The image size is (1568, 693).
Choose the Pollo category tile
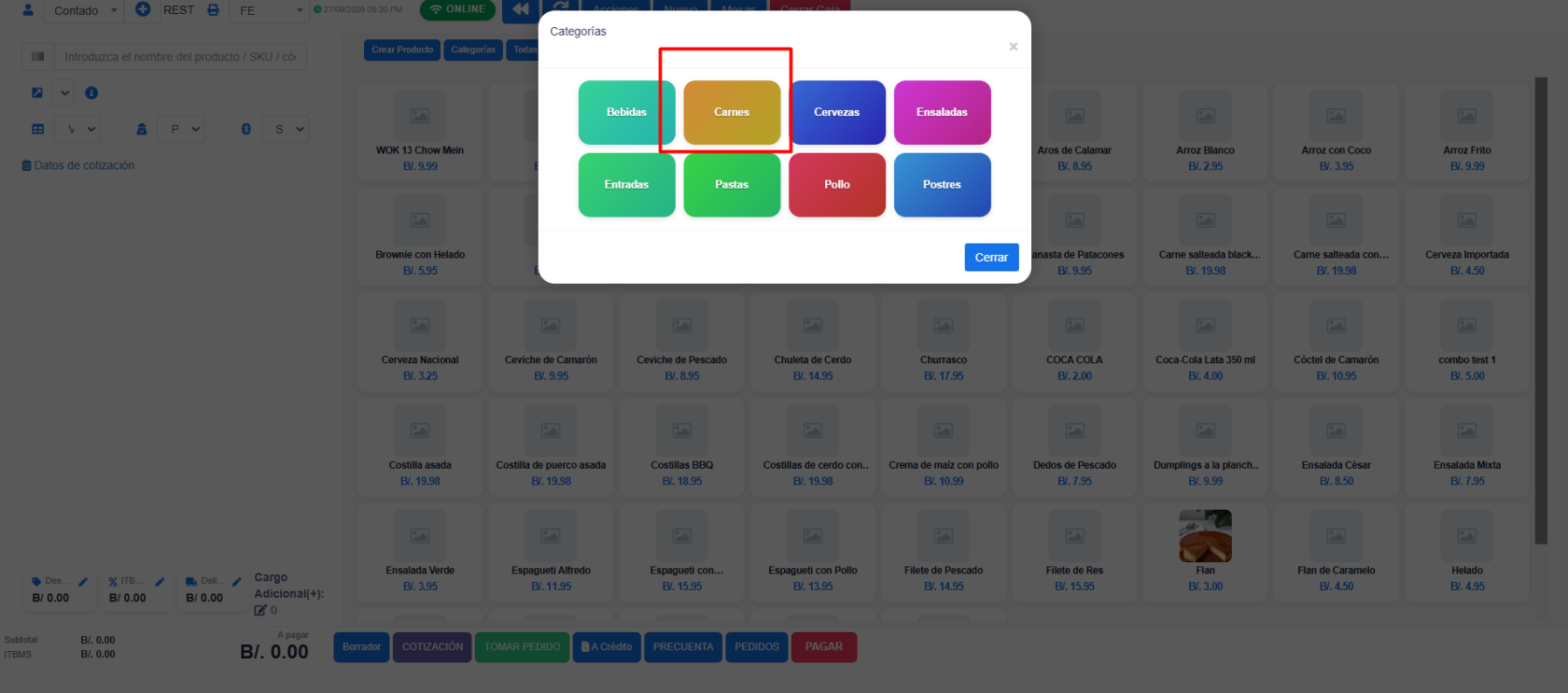pyautogui.click(x=837, y=185)
